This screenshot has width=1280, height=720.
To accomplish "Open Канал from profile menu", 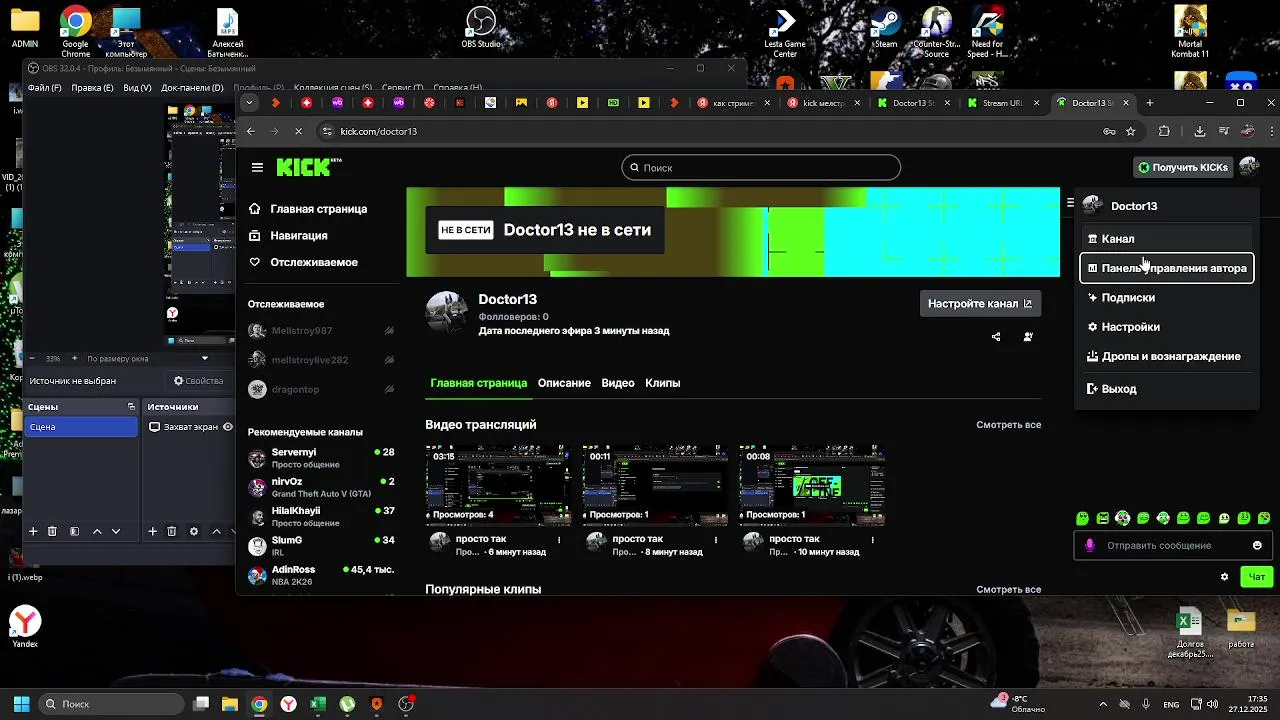I will 1166,239.
